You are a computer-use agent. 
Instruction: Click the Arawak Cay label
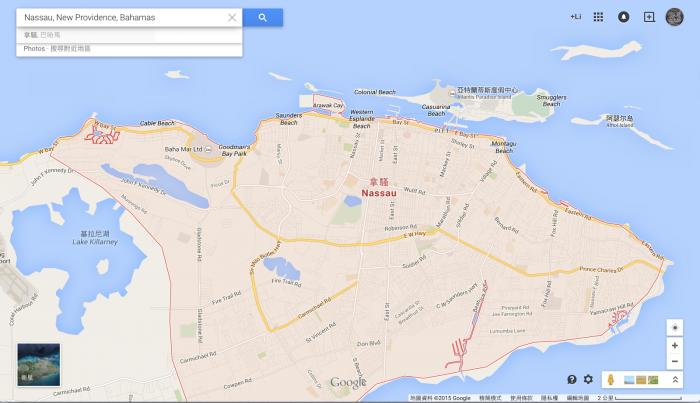click(x=328, y=105)
